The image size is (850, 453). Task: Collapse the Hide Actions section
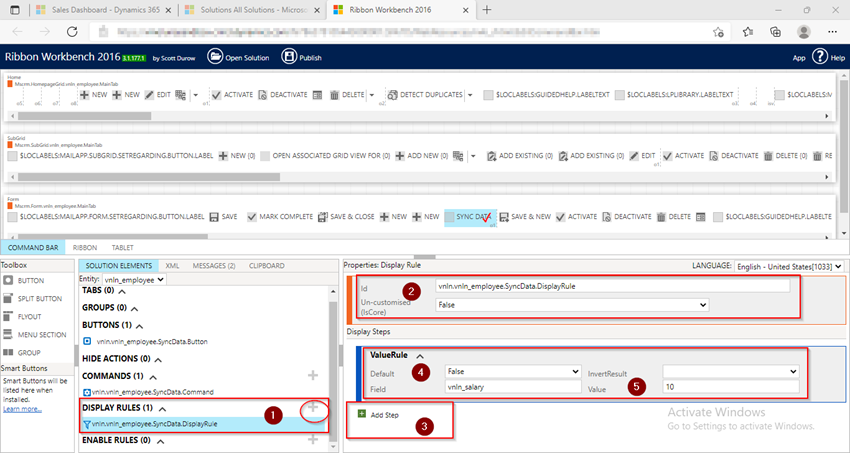(x=158, y=359)
